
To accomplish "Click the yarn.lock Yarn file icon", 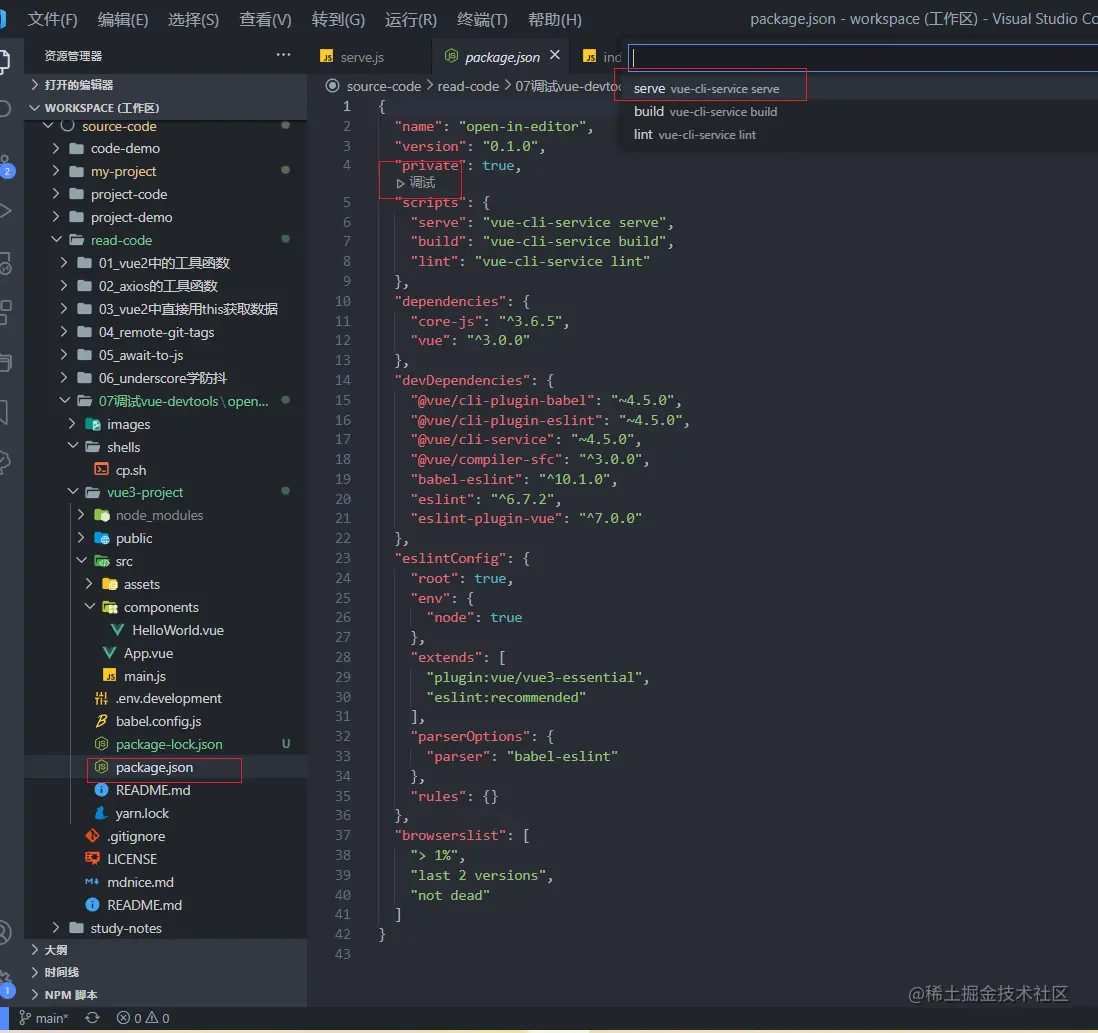I will tap(101, 813).
